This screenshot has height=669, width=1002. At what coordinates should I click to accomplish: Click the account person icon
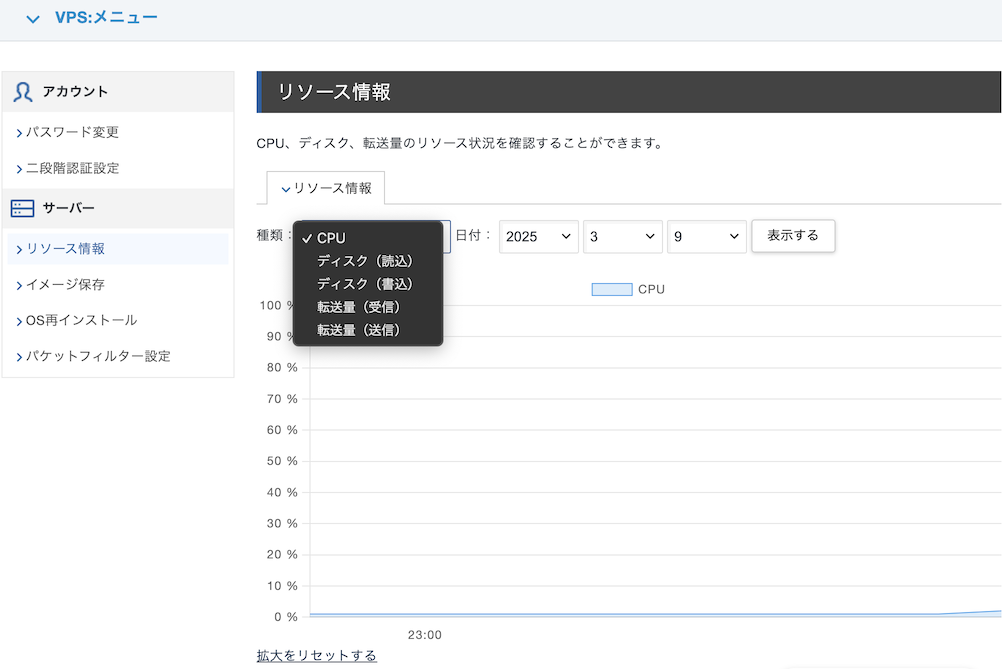(x=22, y=92)
